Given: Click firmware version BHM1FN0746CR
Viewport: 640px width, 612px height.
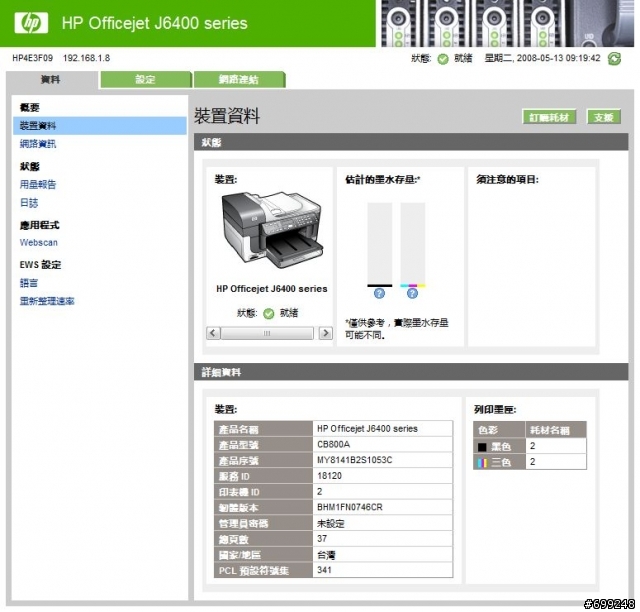Looking at the screenshot, I should point(350,507).
